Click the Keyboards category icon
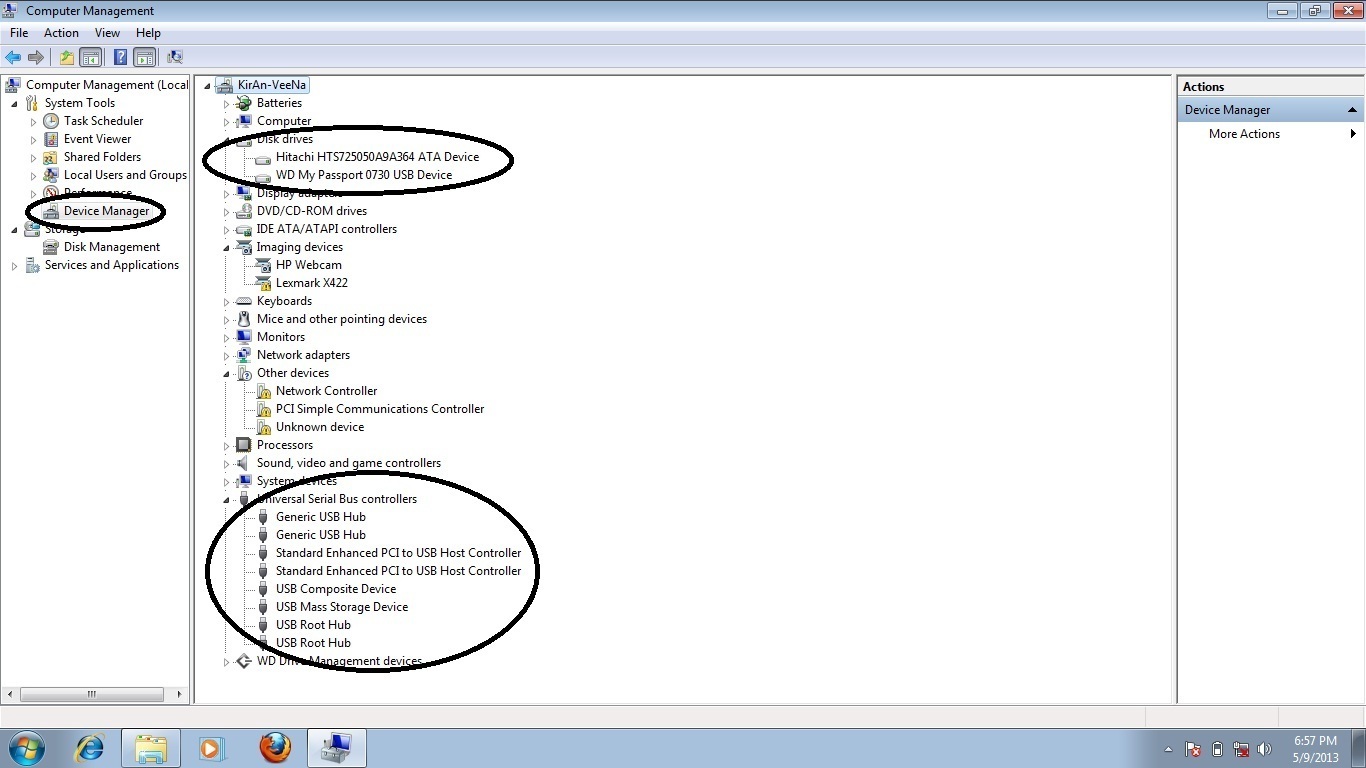Viewport: 1366px width, 768px height. pos(243,301)
